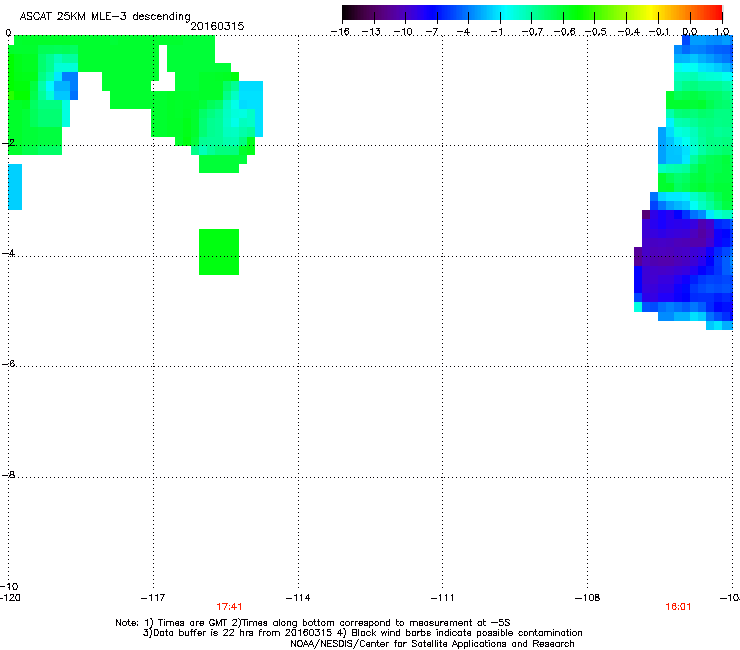Screen dimensions: 740x650
Task: Click the '-108' longitude axis label
Action: click(x=588, y=598)
